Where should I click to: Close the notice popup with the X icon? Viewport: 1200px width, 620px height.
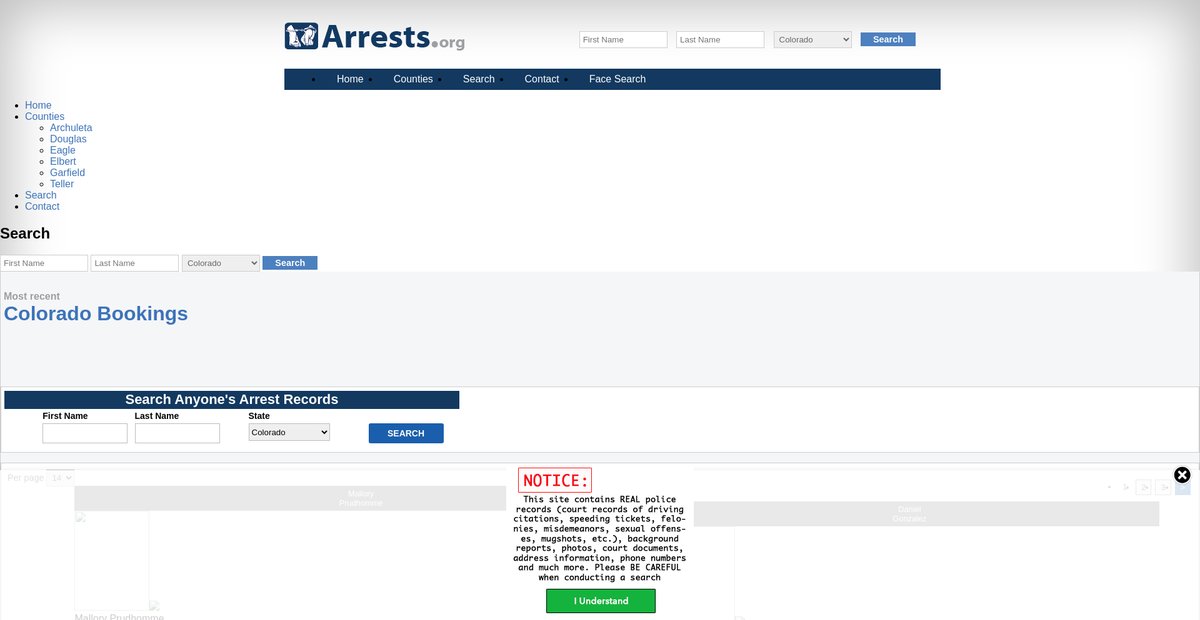(x=1182, y=475)
